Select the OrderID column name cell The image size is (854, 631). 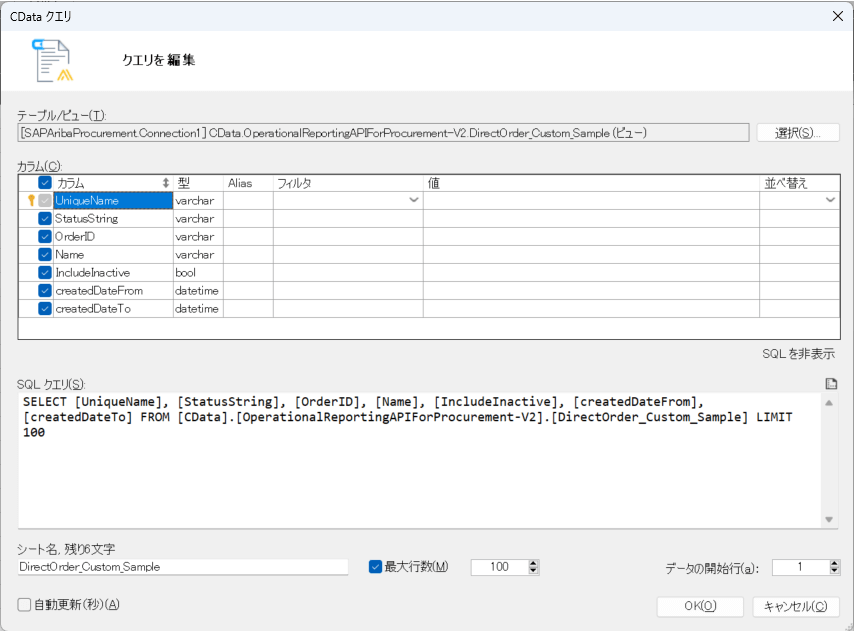tap(113, 236)
